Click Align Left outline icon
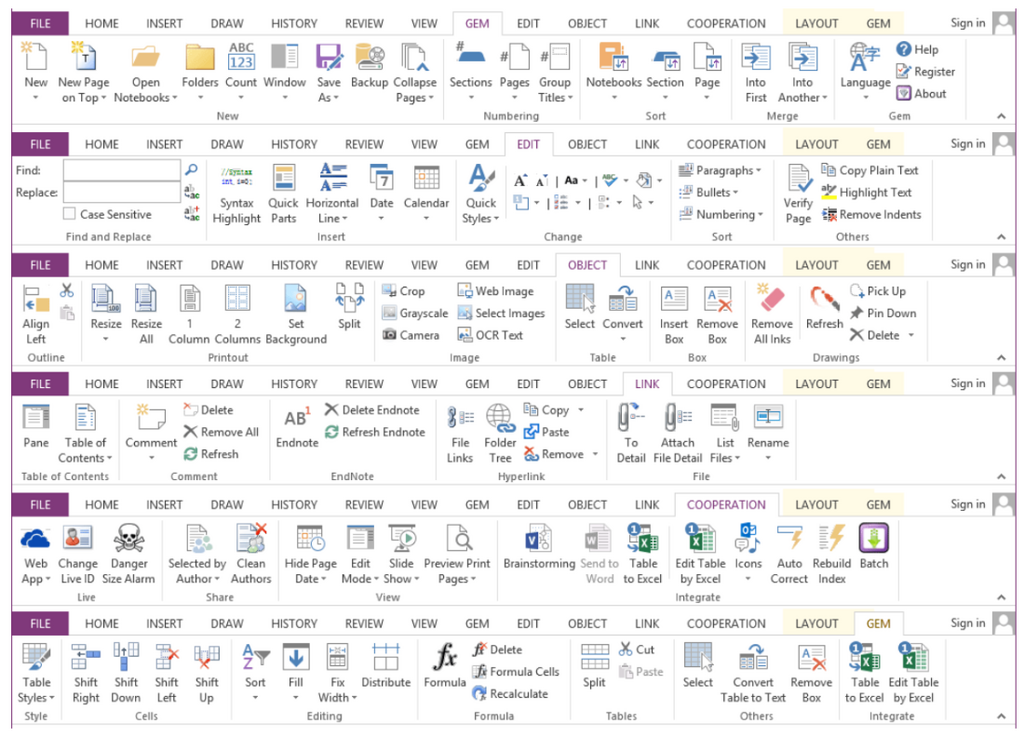This screenshot has width=1024, height=737. click(x=36, y=299)
